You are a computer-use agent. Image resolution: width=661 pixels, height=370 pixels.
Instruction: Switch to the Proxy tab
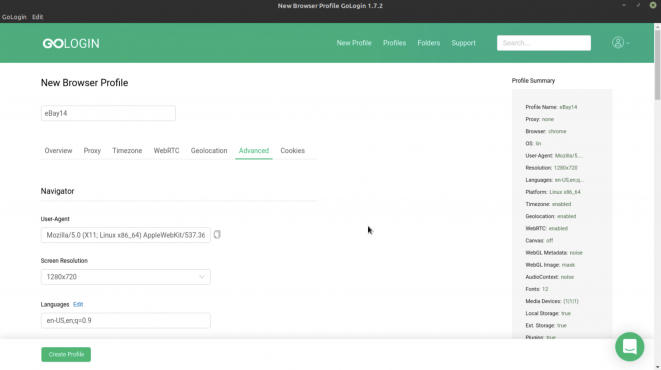pyautogui.click(x=92, y=150)
